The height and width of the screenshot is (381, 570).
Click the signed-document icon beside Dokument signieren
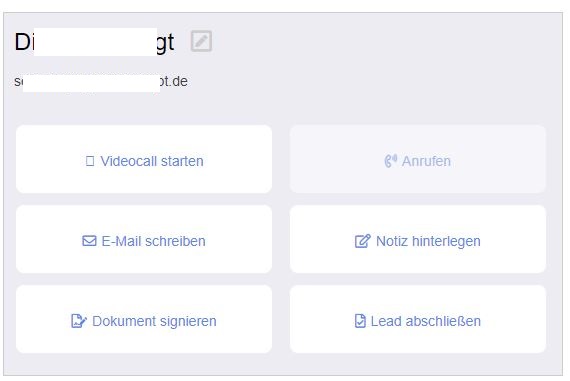(79, 321)
